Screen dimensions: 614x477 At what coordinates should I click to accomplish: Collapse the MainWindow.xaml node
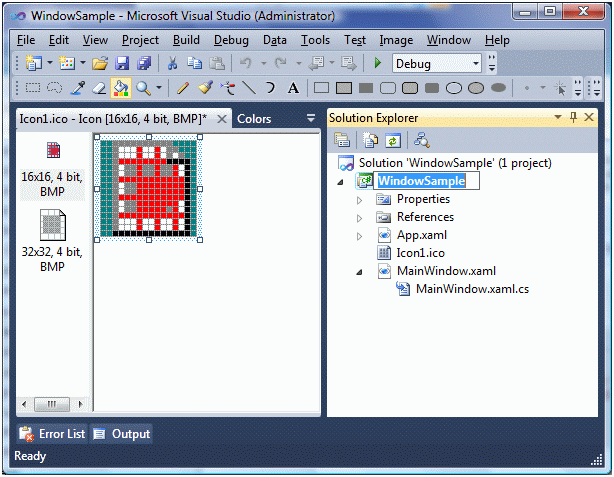point(359,272)
